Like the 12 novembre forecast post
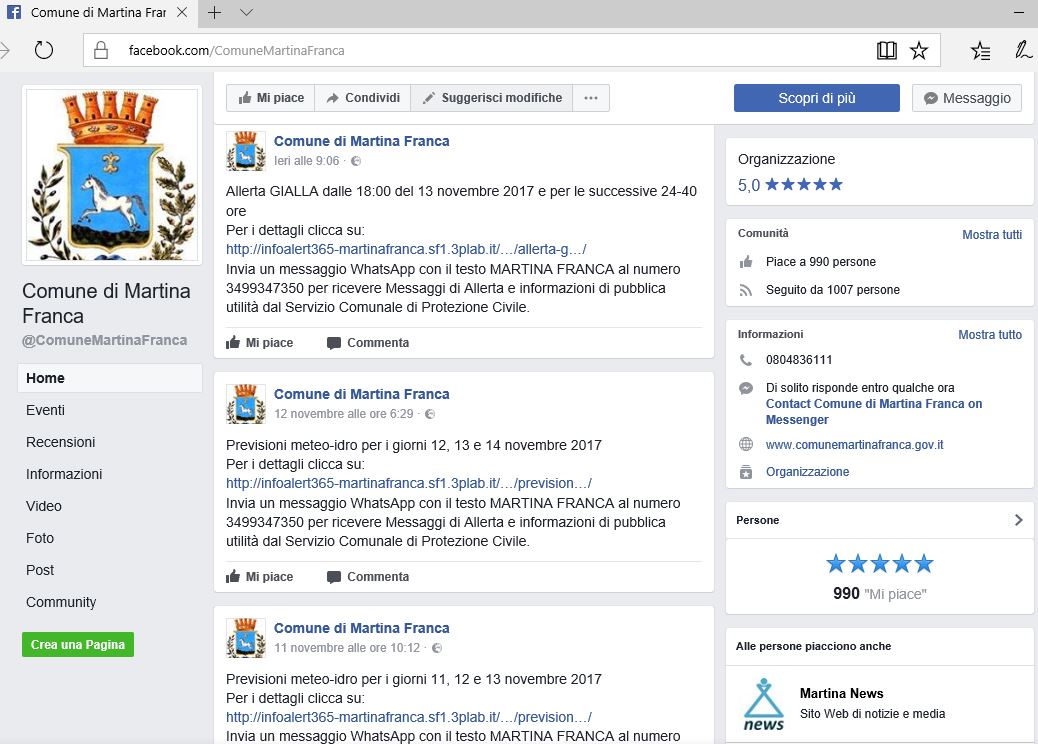Image resolution: width=1038 pixels, height=744 pixels. 260,577
